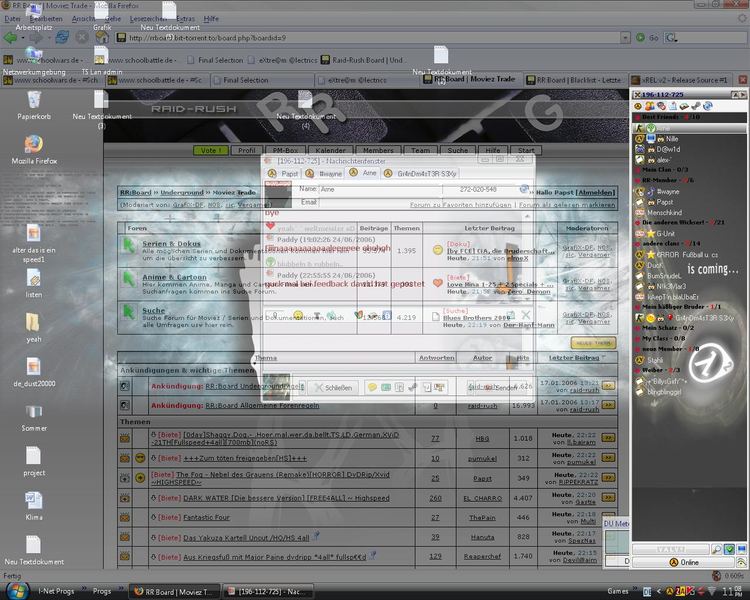Click the yellow emoticon icon next to Schließen
Screen dimensions: 750x600
tap(372, 388)
